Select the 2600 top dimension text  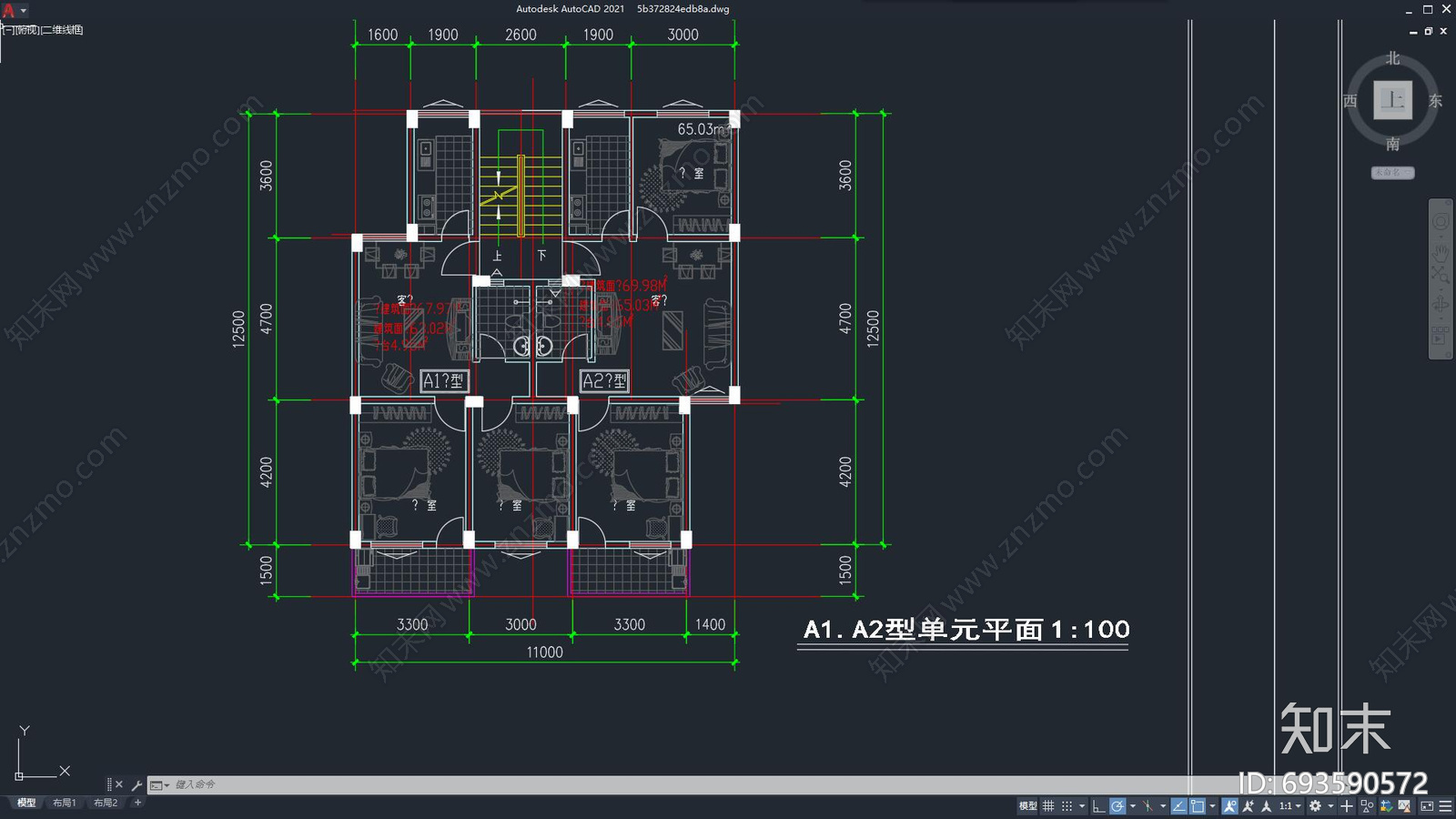click(x=521, y=35)
